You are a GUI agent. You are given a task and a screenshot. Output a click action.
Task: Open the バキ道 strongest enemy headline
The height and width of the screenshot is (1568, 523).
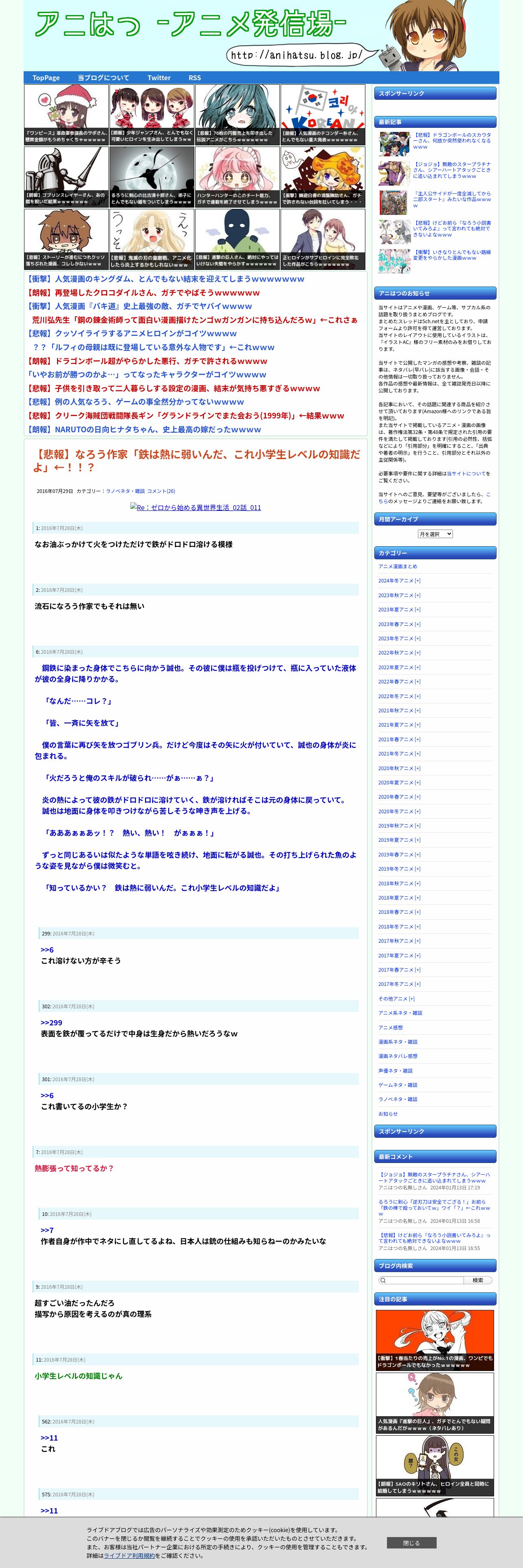[x=139, y=306]
